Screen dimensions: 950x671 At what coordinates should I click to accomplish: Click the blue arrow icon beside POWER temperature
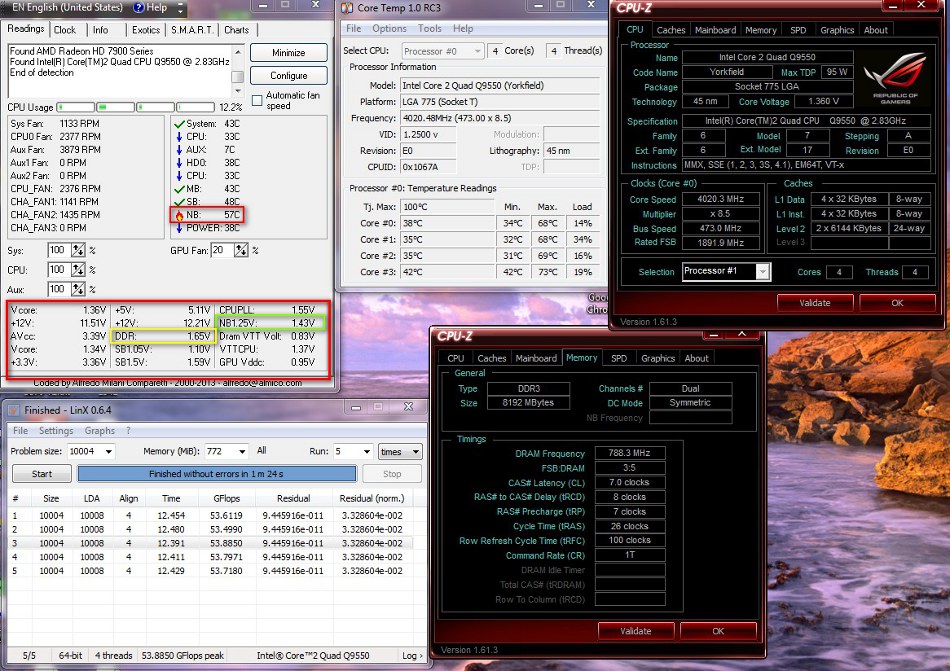[179, 227]
